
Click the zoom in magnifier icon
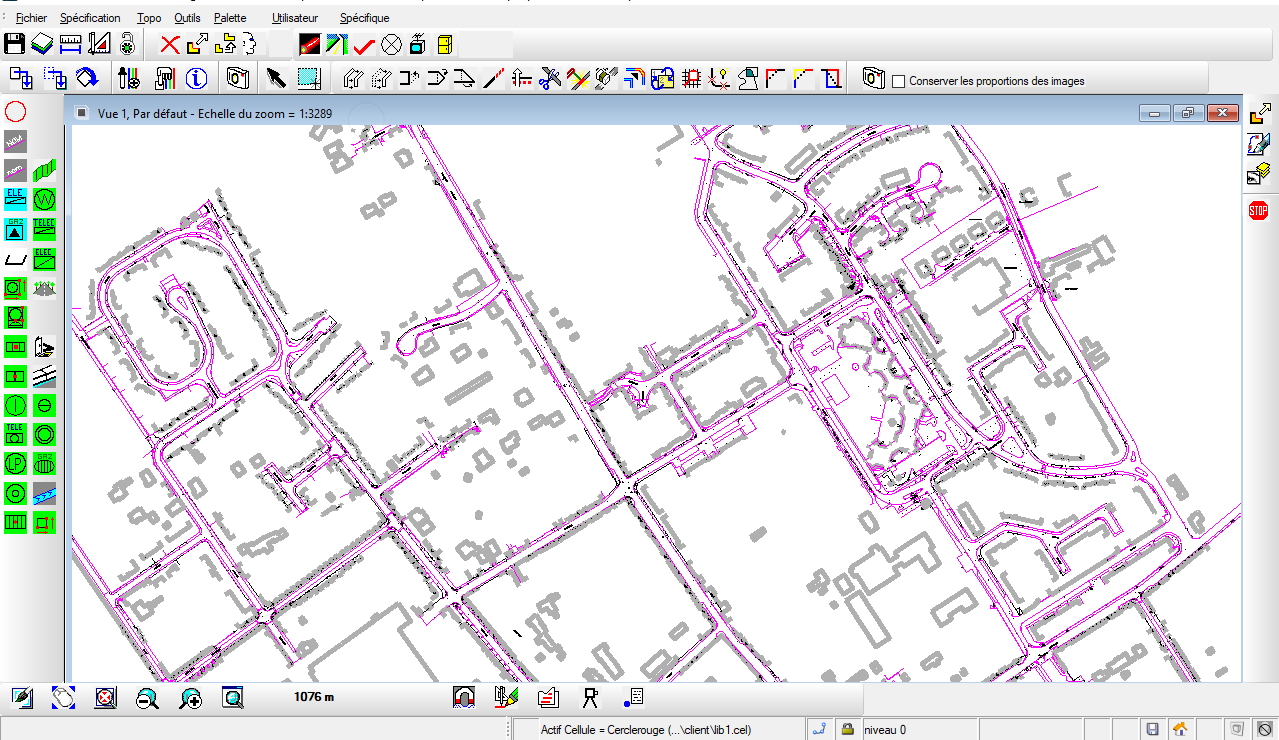click(x=190, y=698)
